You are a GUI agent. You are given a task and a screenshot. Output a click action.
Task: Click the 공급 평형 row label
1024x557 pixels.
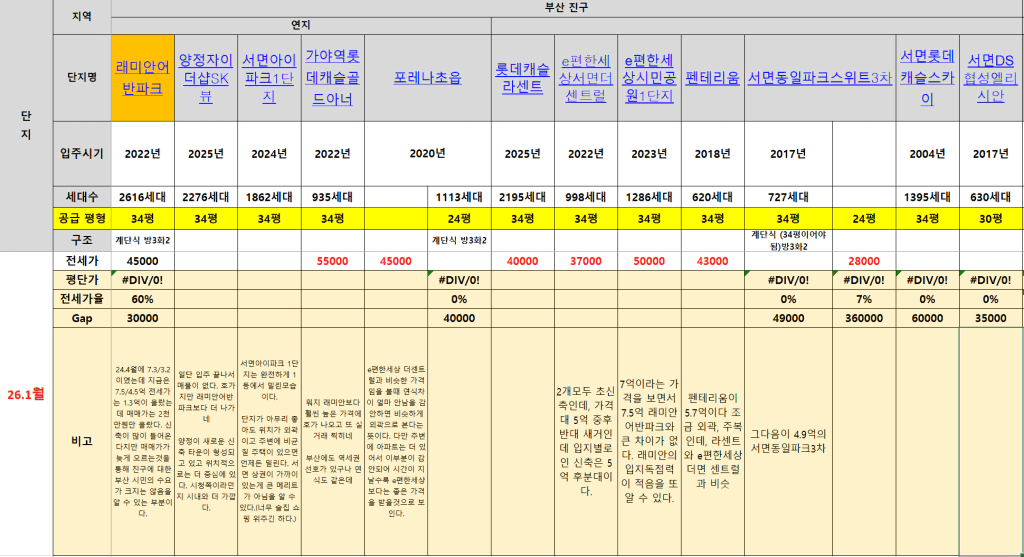(x=82, y=218)
